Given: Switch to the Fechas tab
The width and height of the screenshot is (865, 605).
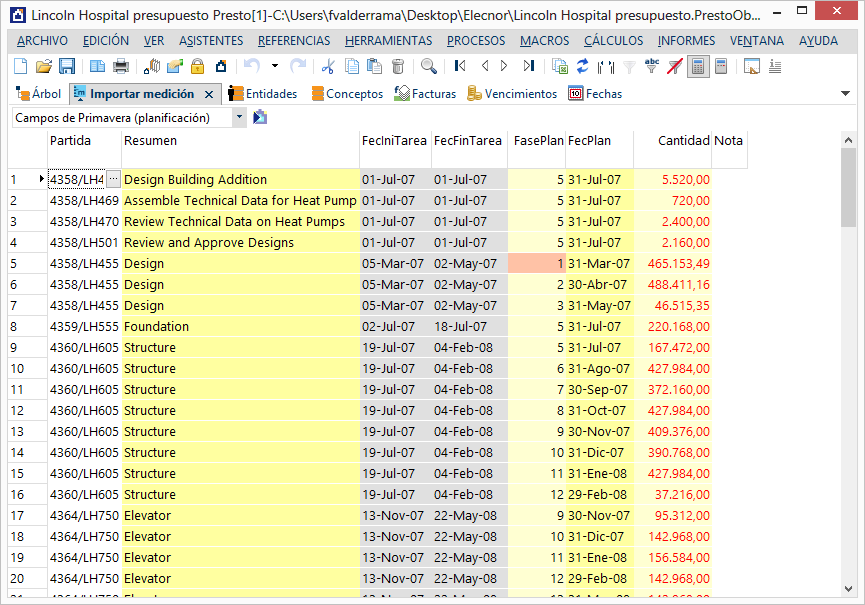Looking at the screenshot, I should (x=595, y=94).
